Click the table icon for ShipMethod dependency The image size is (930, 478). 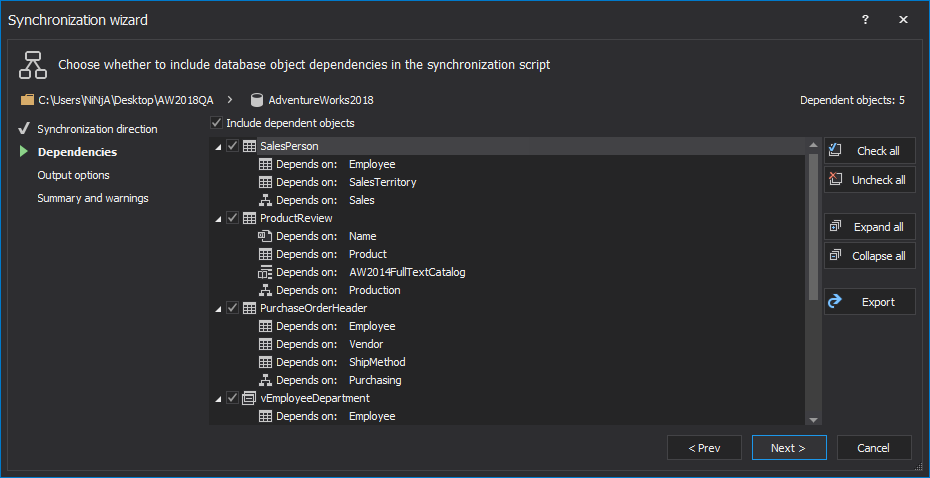click(x=266, y=362)
